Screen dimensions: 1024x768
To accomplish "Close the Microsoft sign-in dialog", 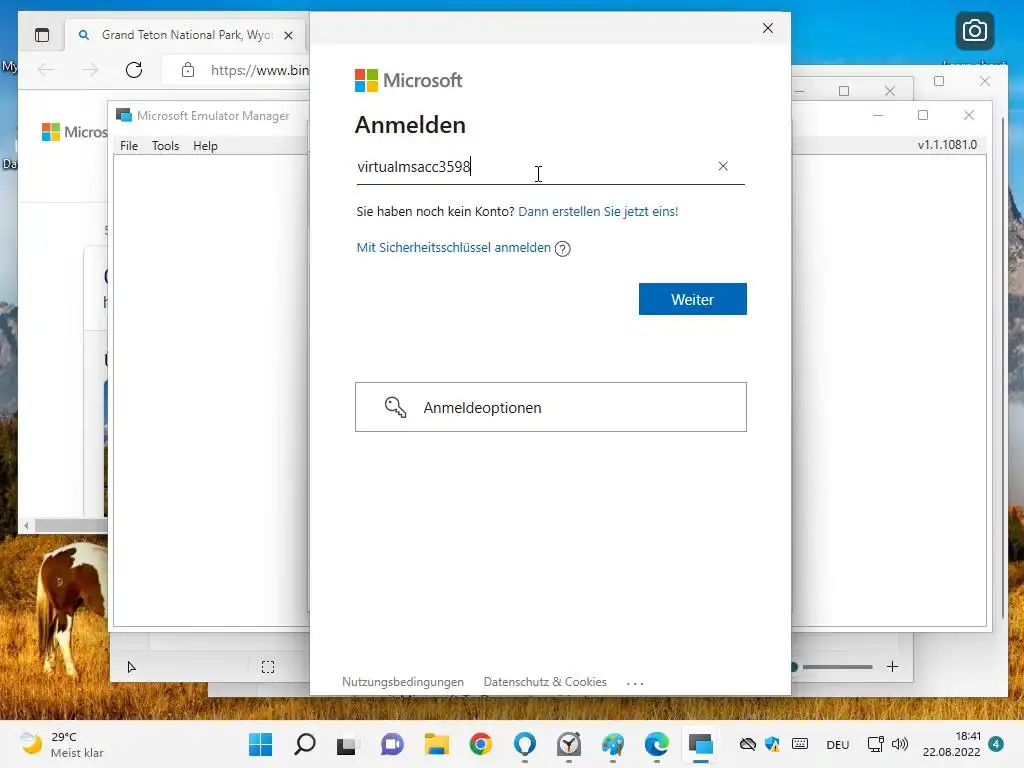I will 768,28.
